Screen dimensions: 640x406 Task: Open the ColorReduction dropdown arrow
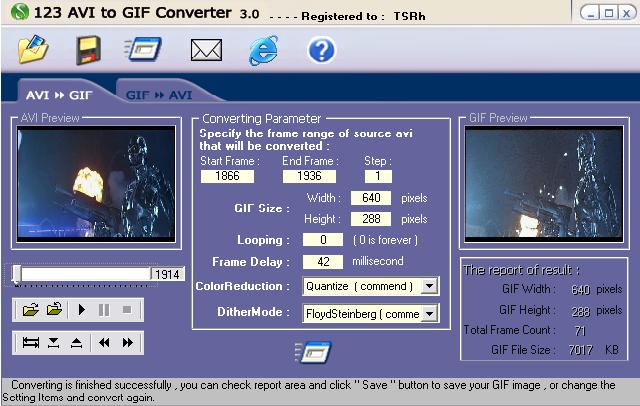[x=429, y=286]
